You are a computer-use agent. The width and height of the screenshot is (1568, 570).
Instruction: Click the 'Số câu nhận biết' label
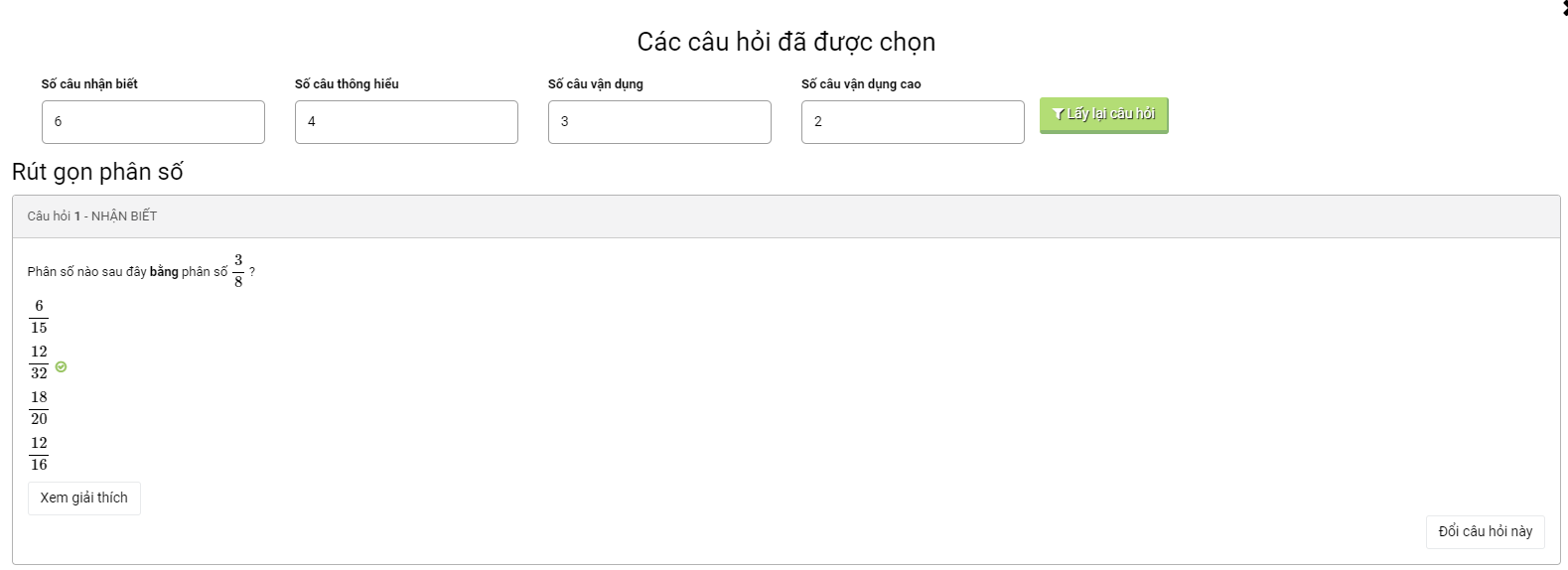89,84
